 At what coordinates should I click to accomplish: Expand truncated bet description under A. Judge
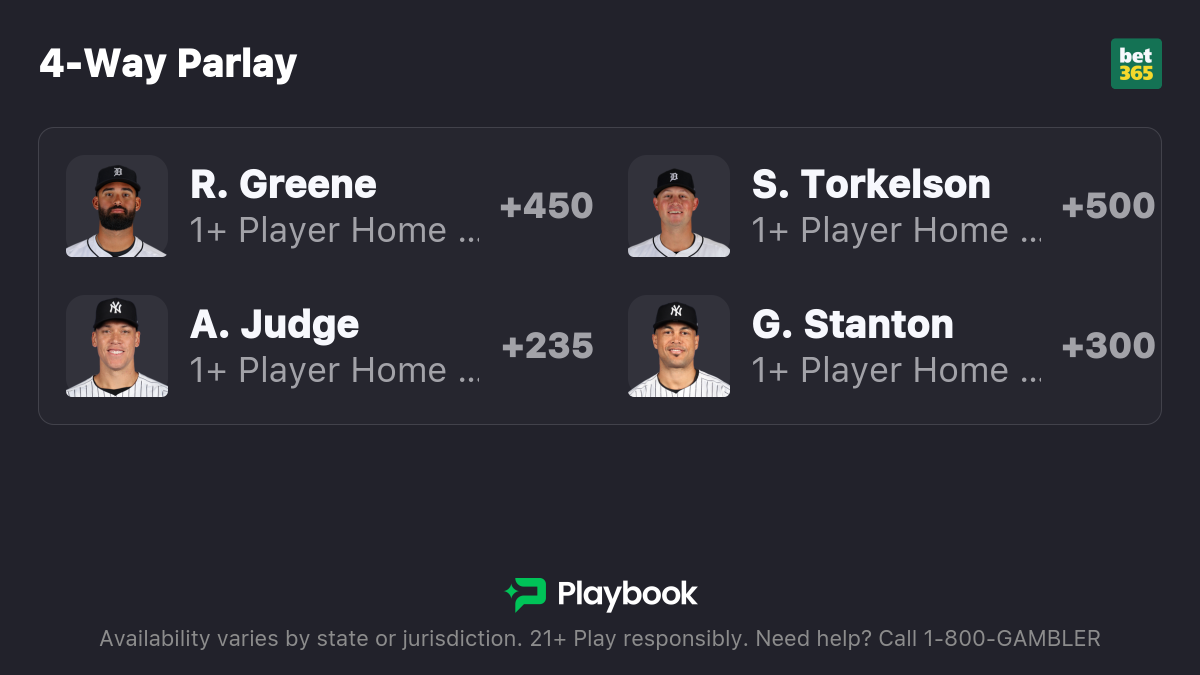pos(334,370)
